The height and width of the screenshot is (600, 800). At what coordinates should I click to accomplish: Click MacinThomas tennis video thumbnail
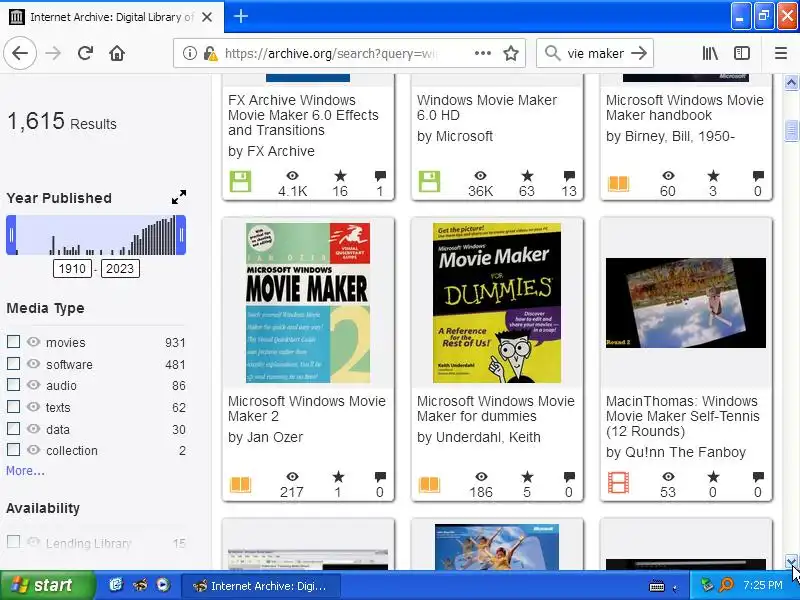point(686,303)
